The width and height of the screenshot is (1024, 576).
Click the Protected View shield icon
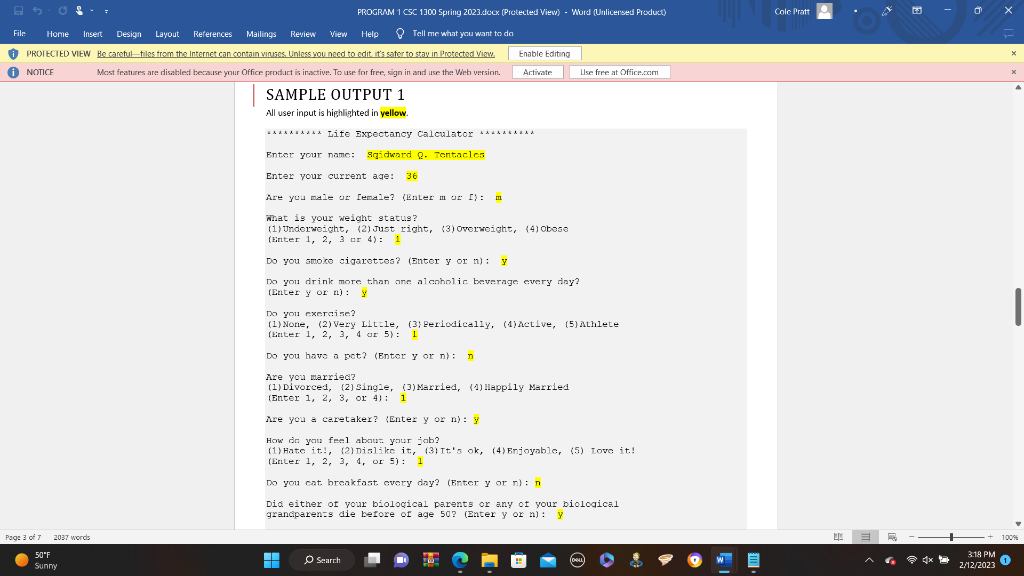coord(13,54)
